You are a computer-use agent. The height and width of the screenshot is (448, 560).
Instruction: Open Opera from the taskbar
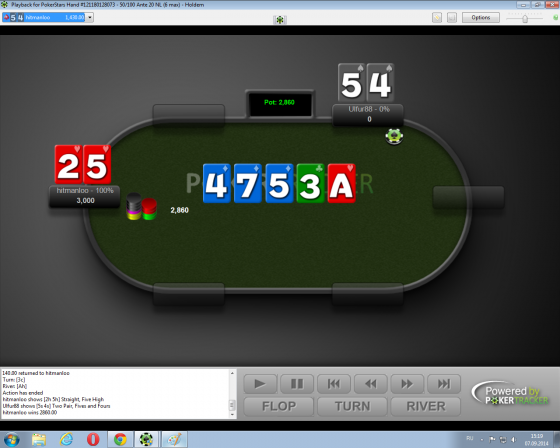click(x=93, y=439)
